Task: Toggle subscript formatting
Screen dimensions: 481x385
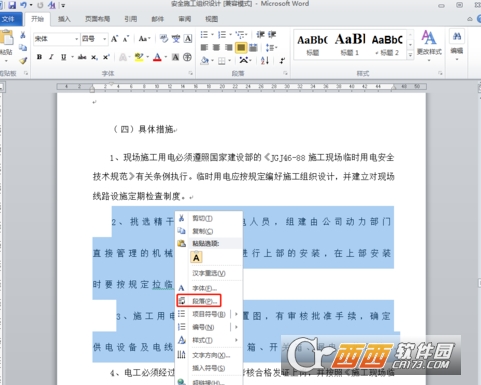Action: 94,57
